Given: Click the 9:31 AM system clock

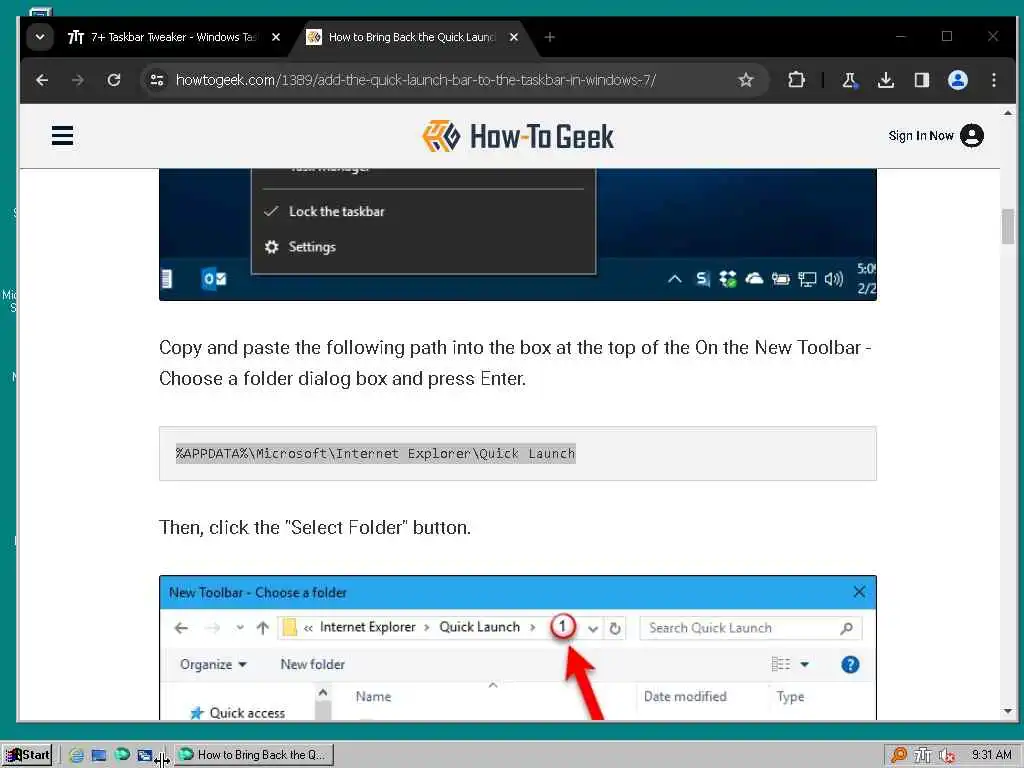Looking at the screenshot, I should (991, 755).
